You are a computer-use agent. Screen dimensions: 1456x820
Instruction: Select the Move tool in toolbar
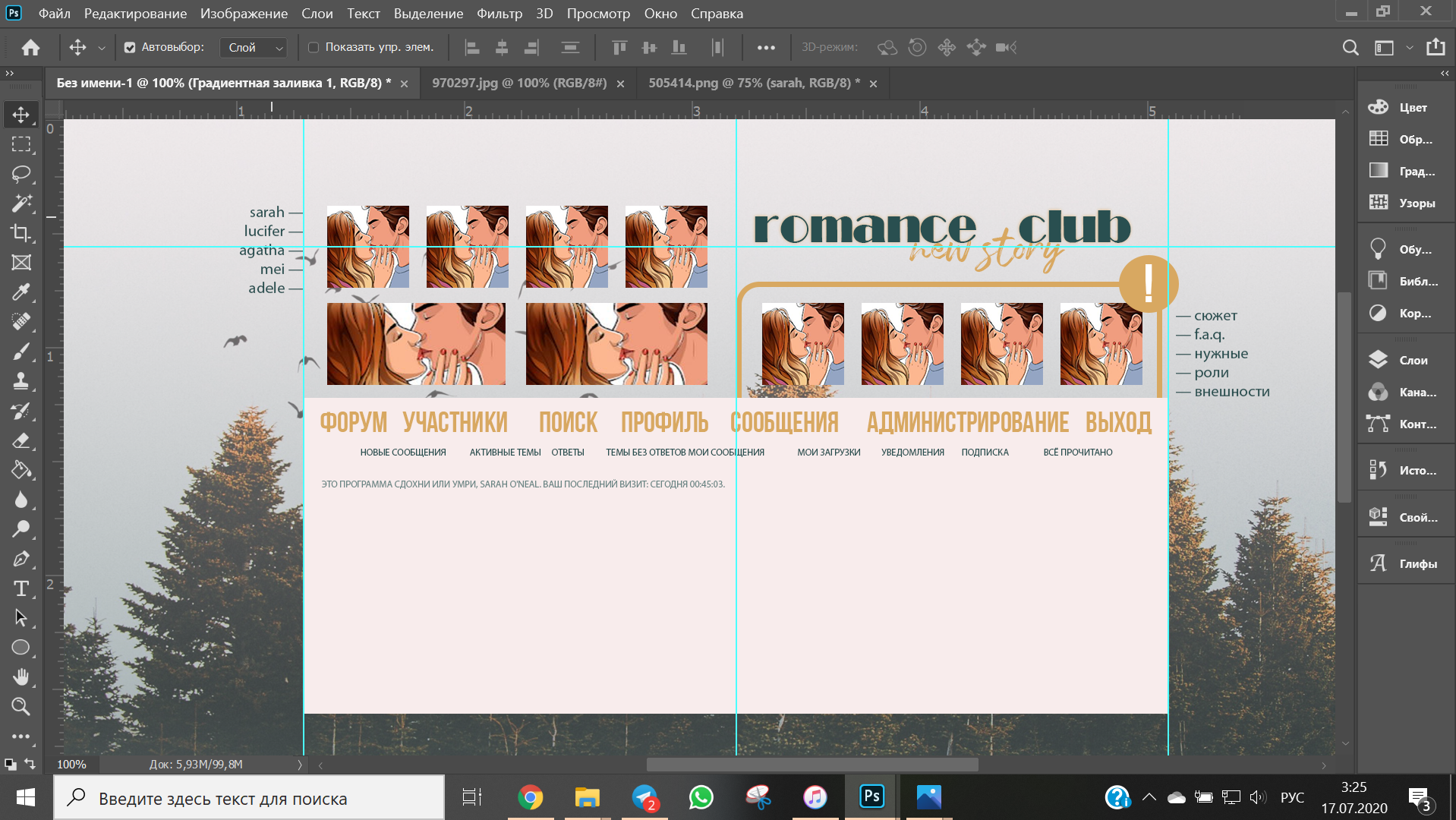21,115
